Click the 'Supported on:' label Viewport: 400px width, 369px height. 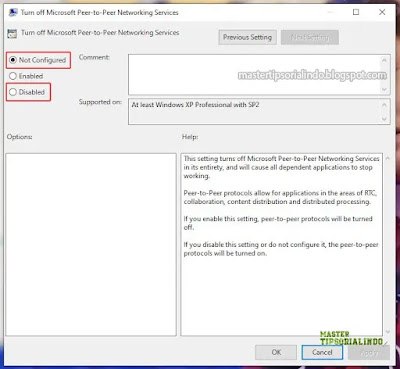100,102
